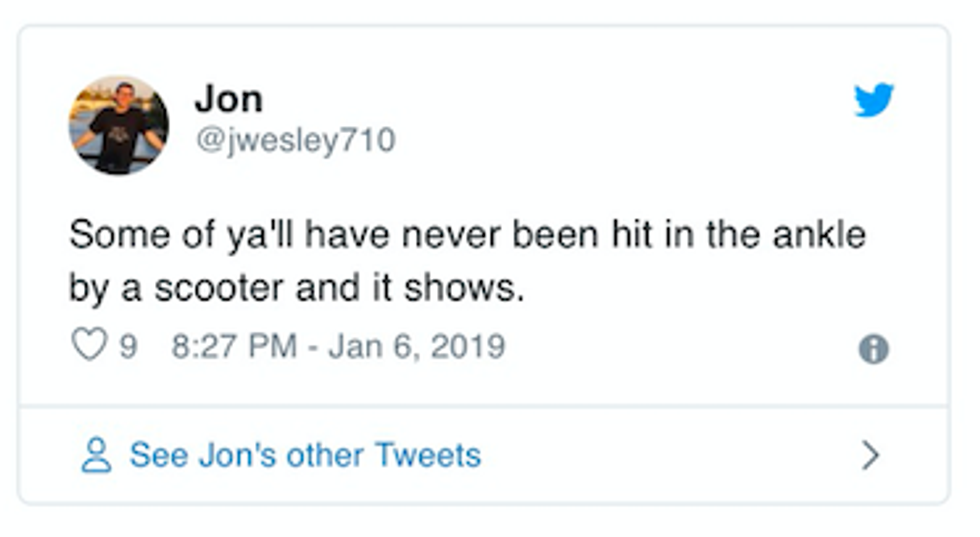Open the tweet info circle icon
Image resolution: width=980 pixels, height=537 pixels.
tap(873, 349)
